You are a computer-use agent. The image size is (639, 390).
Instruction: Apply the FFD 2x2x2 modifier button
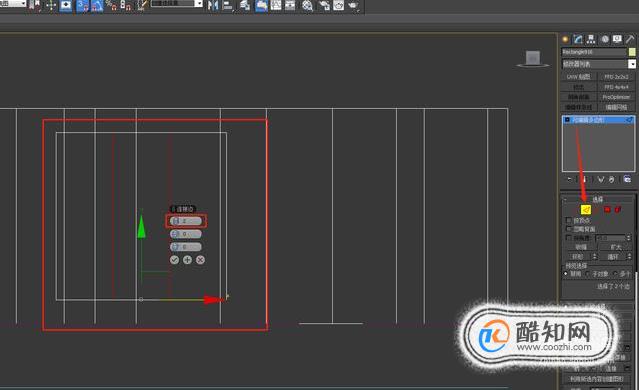616,77
